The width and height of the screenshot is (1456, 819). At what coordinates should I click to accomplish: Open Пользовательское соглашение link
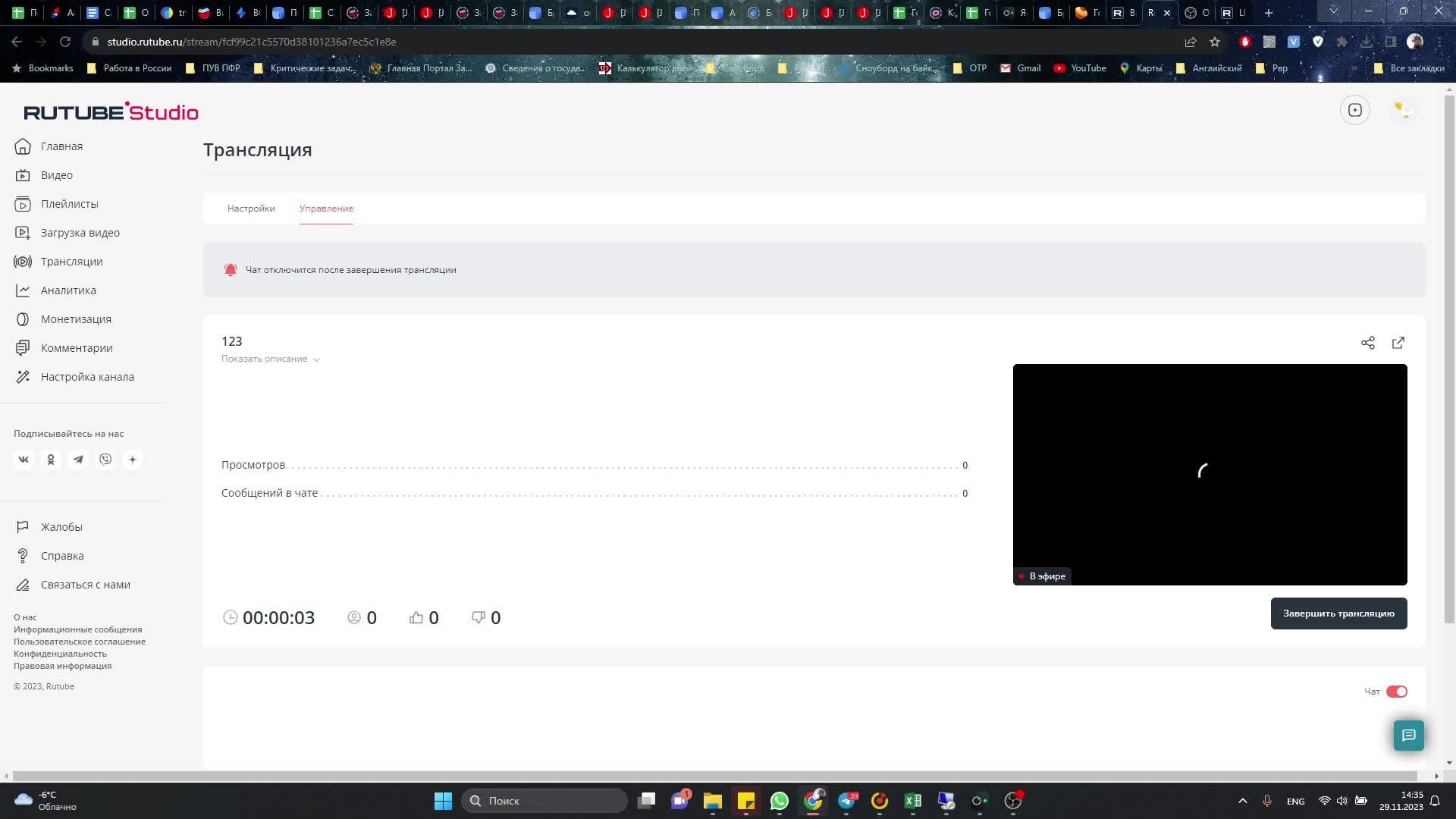80,642
